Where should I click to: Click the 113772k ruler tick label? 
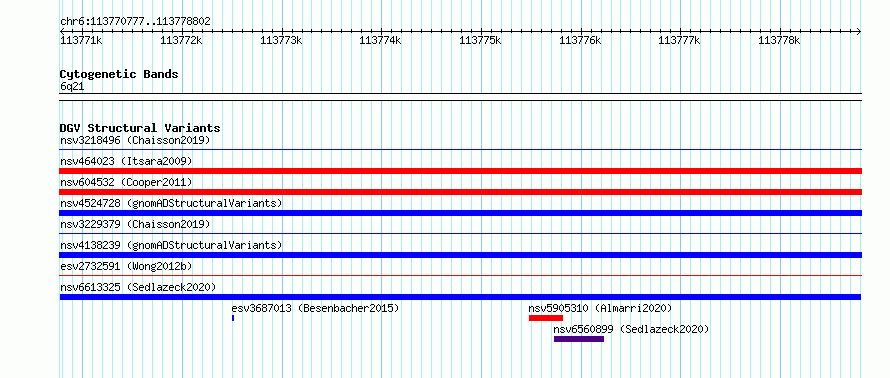(181, 40)
